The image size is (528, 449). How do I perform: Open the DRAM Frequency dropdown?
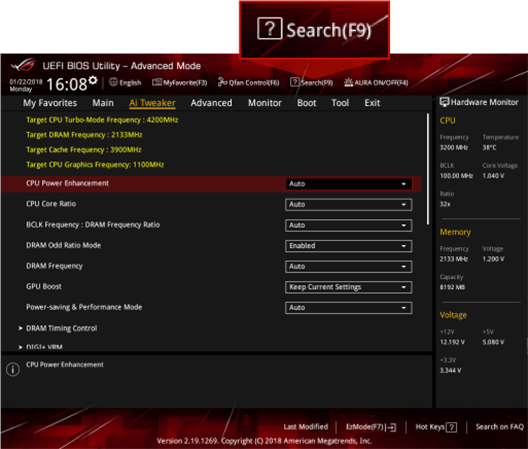(x=349, y=266)
